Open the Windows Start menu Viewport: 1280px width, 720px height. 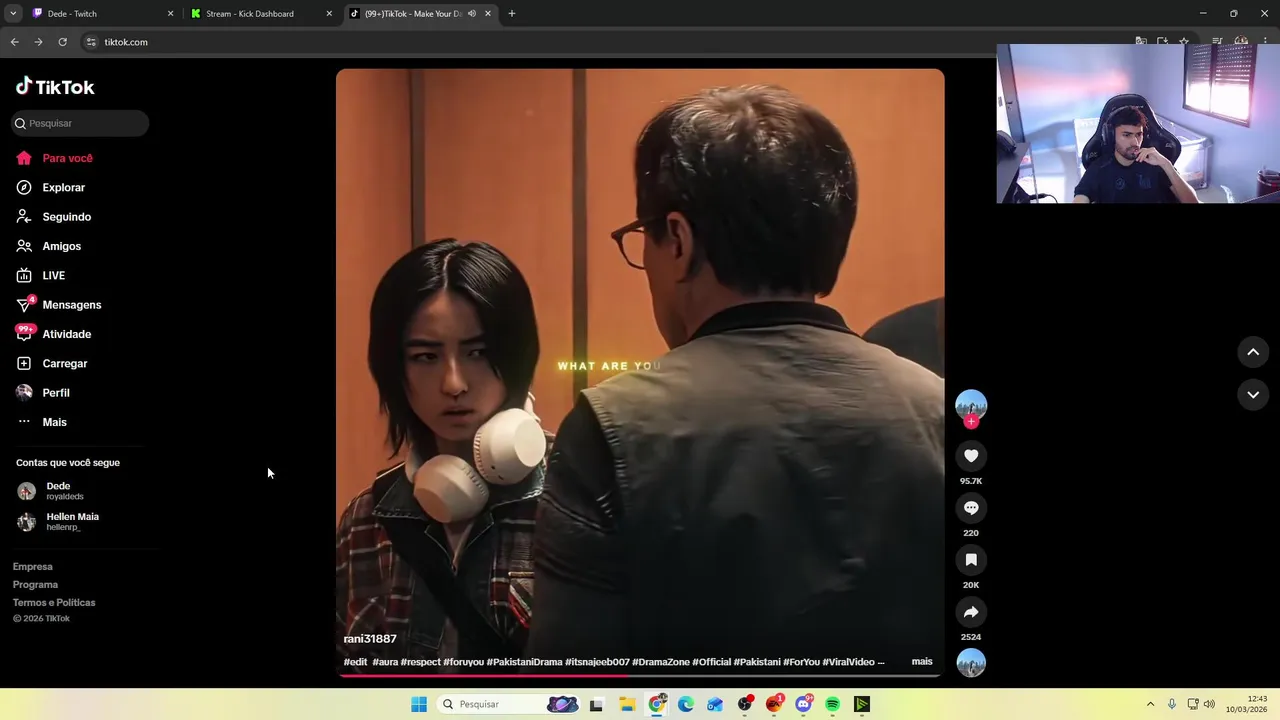419,704
